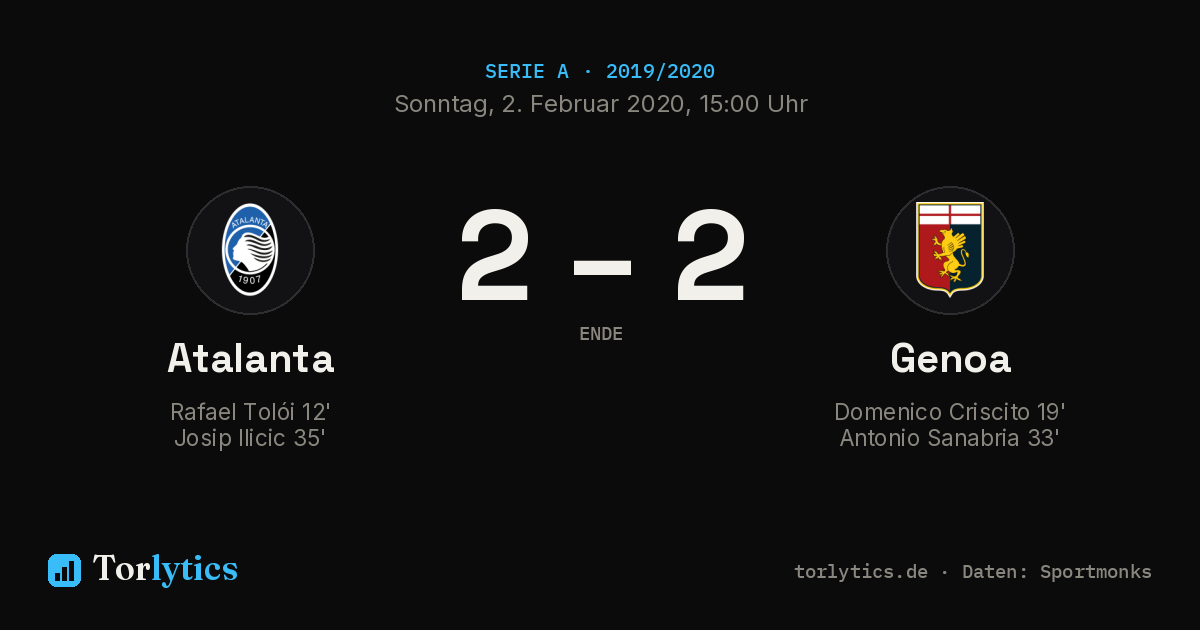Viewport: 1200px width, 630px height.
Task: Click the Atalanta club crest
Action: click(x=250, y=250)
